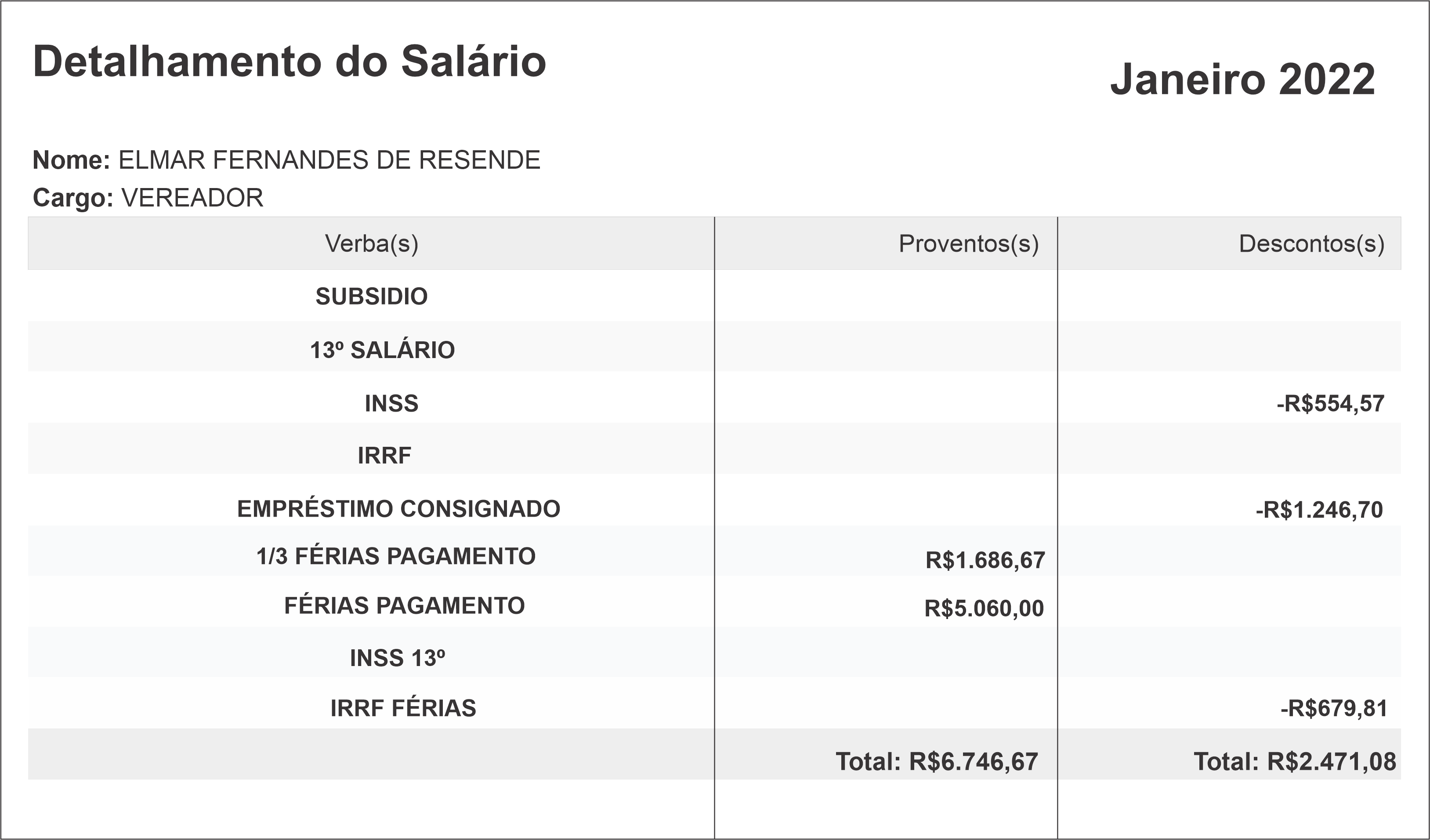The height and width of the screenshot is (840, 1430).
Task: Click the R$1.686,67 proventos amount
Action: (985, 560)
